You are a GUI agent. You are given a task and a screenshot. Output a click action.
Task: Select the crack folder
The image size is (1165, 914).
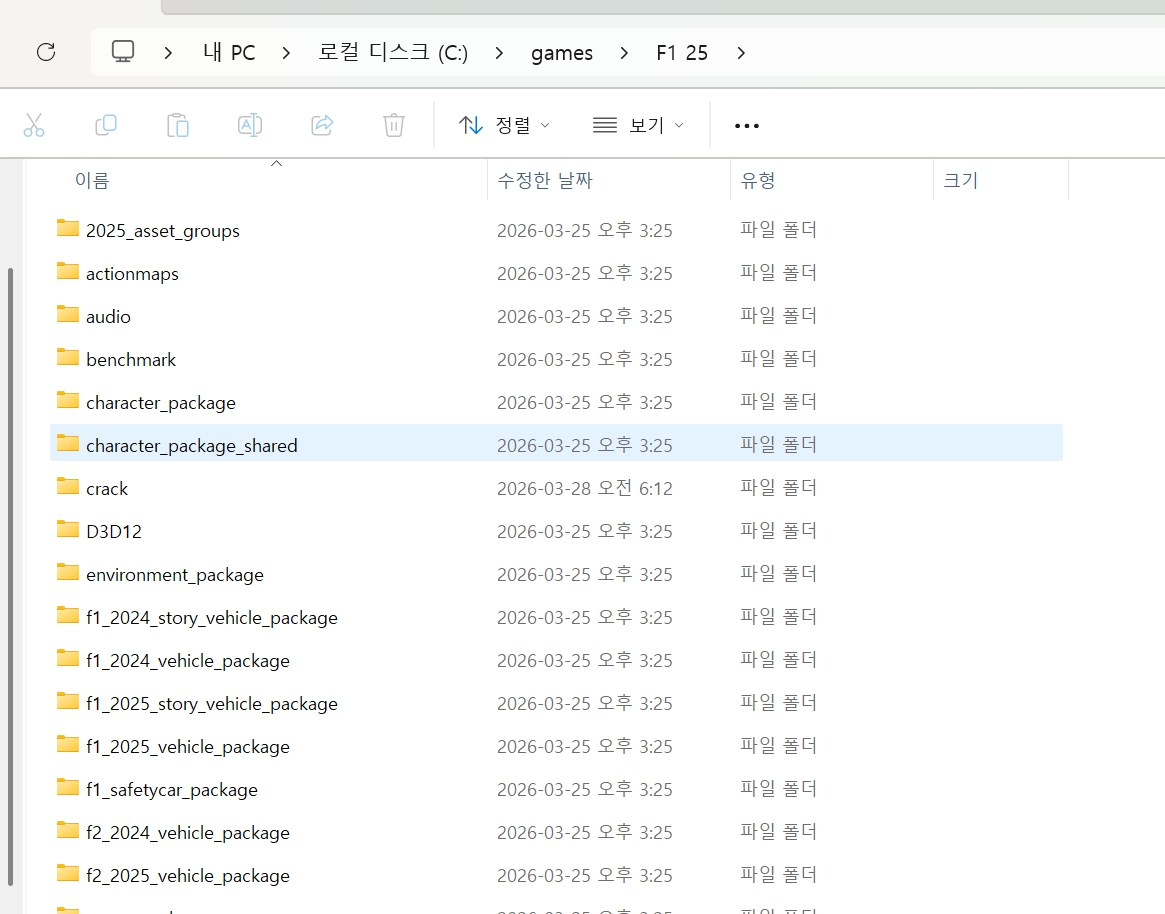(107, 489)
